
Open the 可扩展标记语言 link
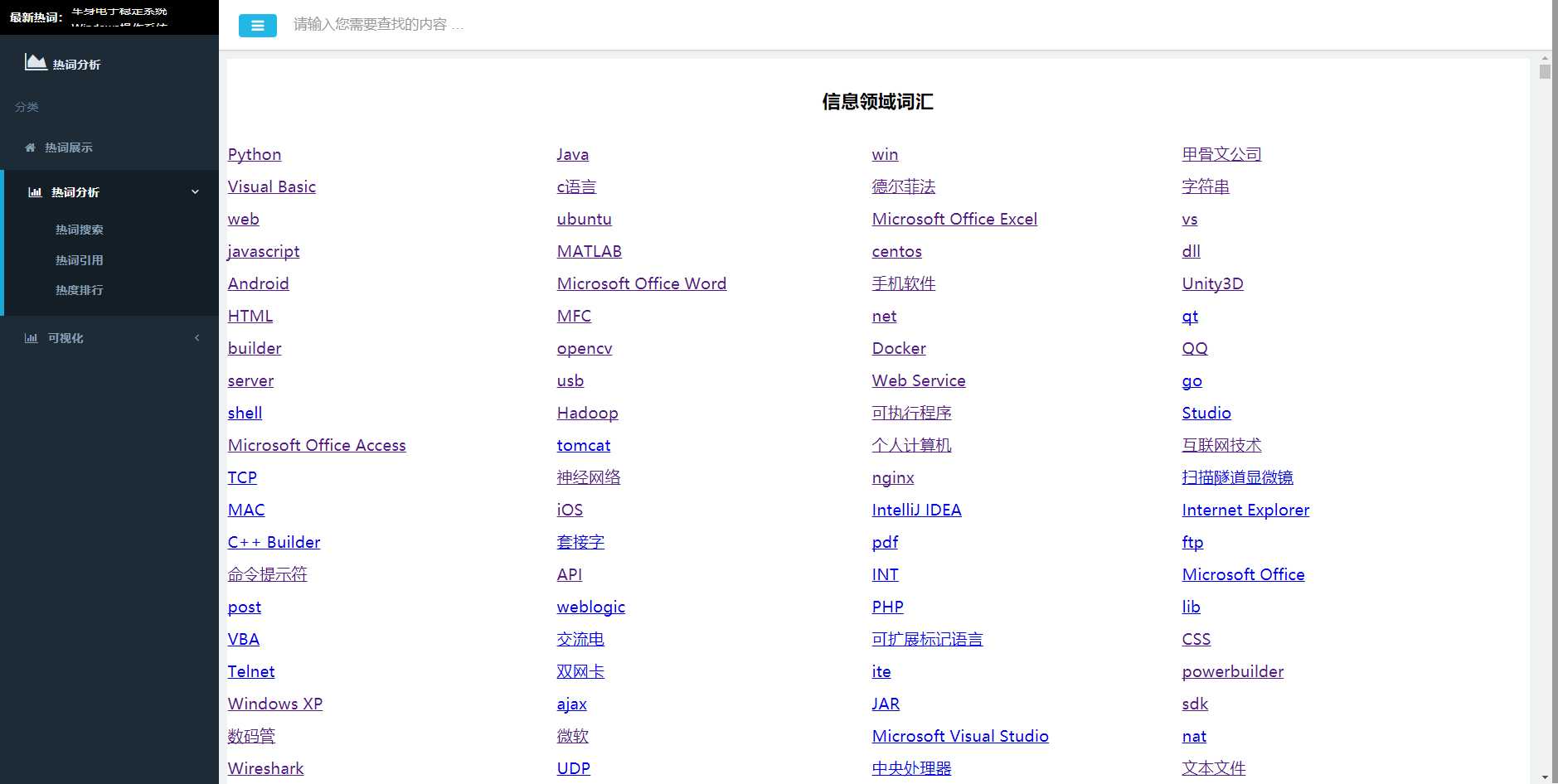coord(928,639)
